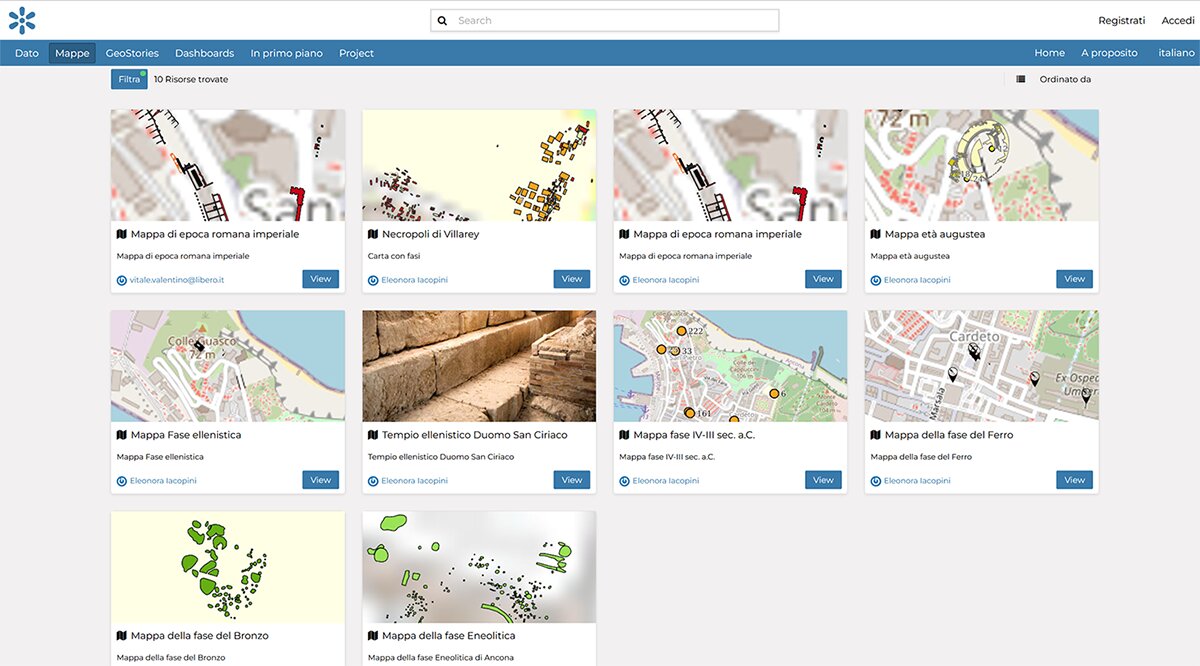Click map icon beside Tempio ellenistico Duomo San Ciriaco
1200x666 pixels.
tap(373, 435)
